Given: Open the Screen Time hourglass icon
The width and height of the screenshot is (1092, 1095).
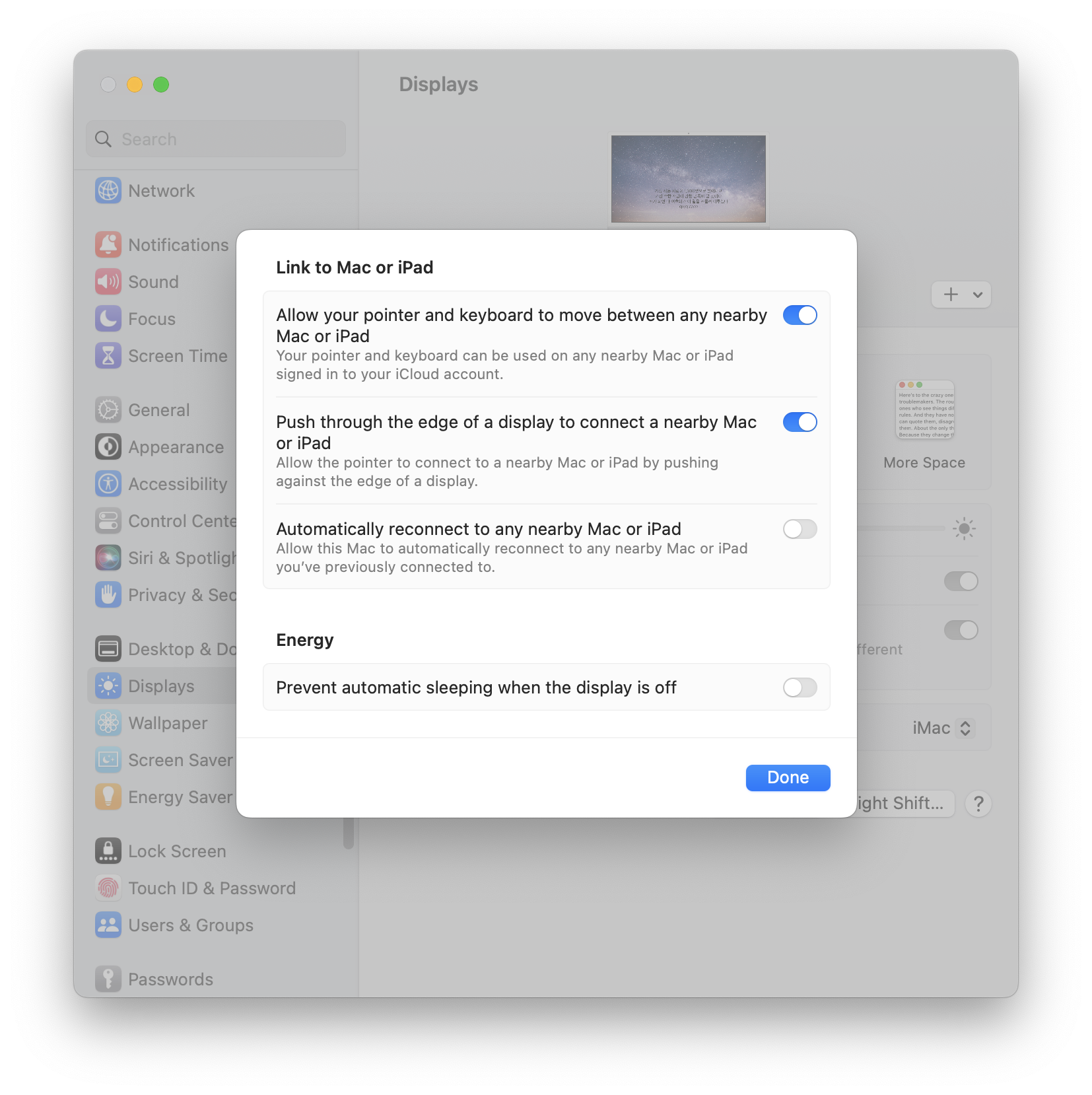Looking at the screenshot, I should tap(108, 356).
